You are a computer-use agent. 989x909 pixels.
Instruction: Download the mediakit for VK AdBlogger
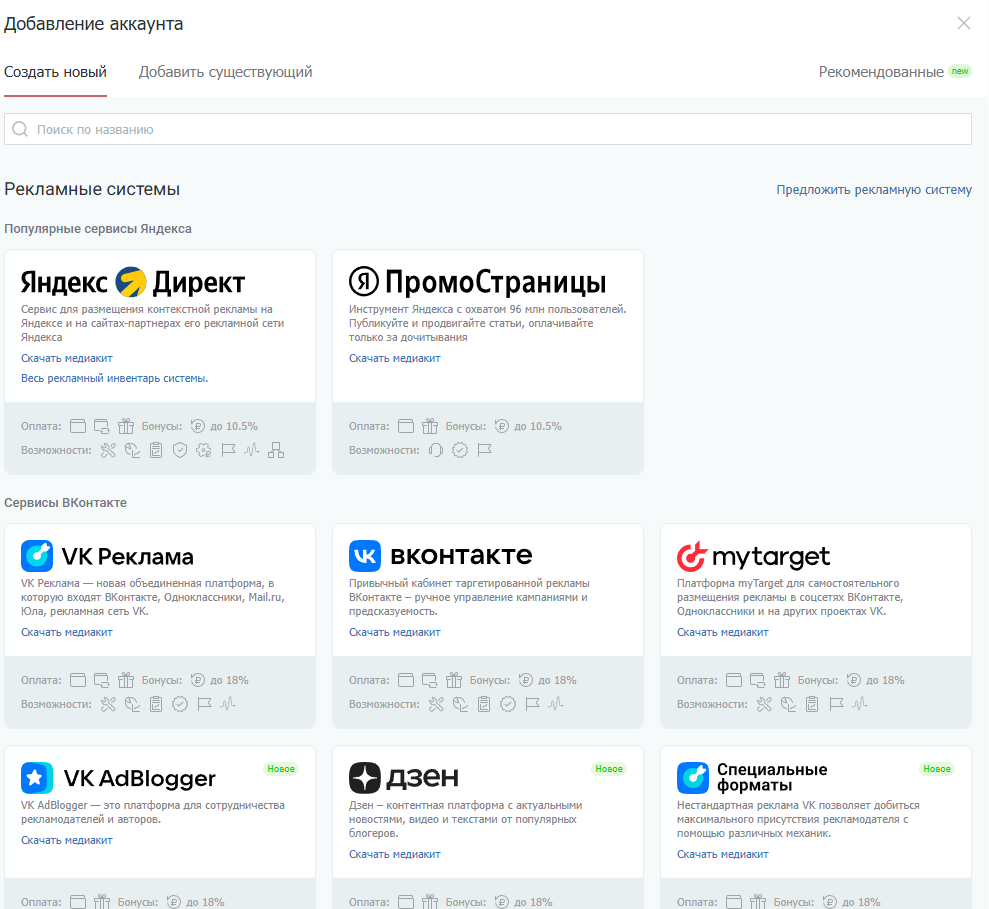(67, 840)
